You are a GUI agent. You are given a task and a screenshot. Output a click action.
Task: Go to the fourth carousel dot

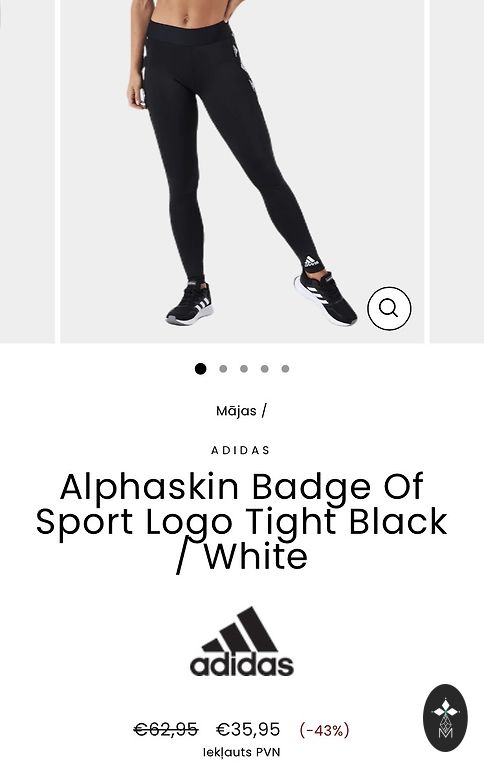click(x=265, y=369)
